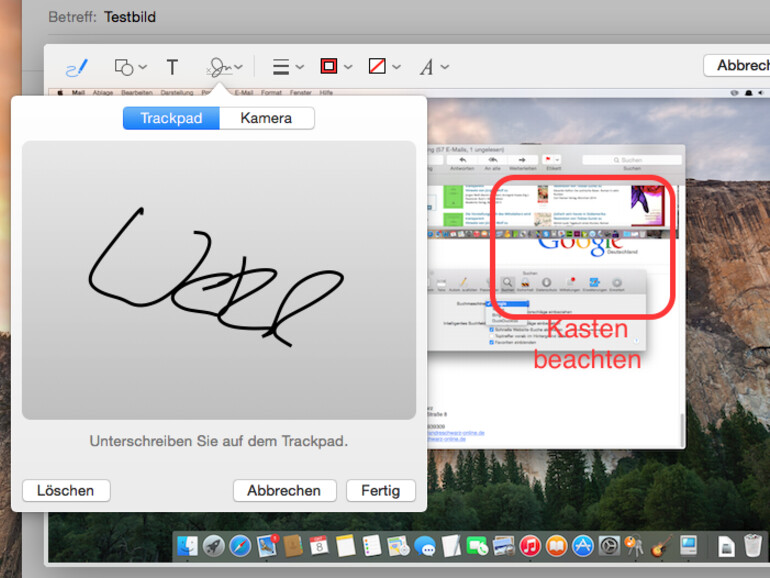Open Calendar in the Dock
This screenshot has height=578, width=770.
tap(319, 545)
